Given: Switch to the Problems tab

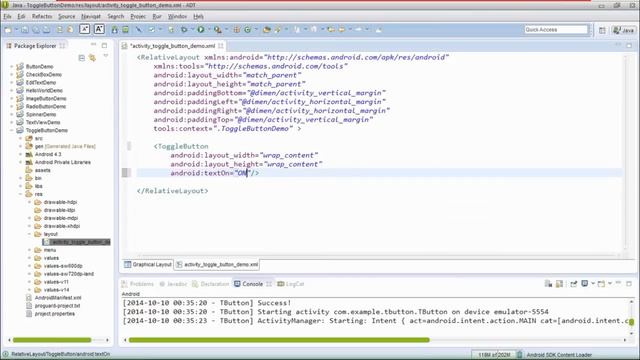Looking at the screenshot, I should (x=138, y=284).
